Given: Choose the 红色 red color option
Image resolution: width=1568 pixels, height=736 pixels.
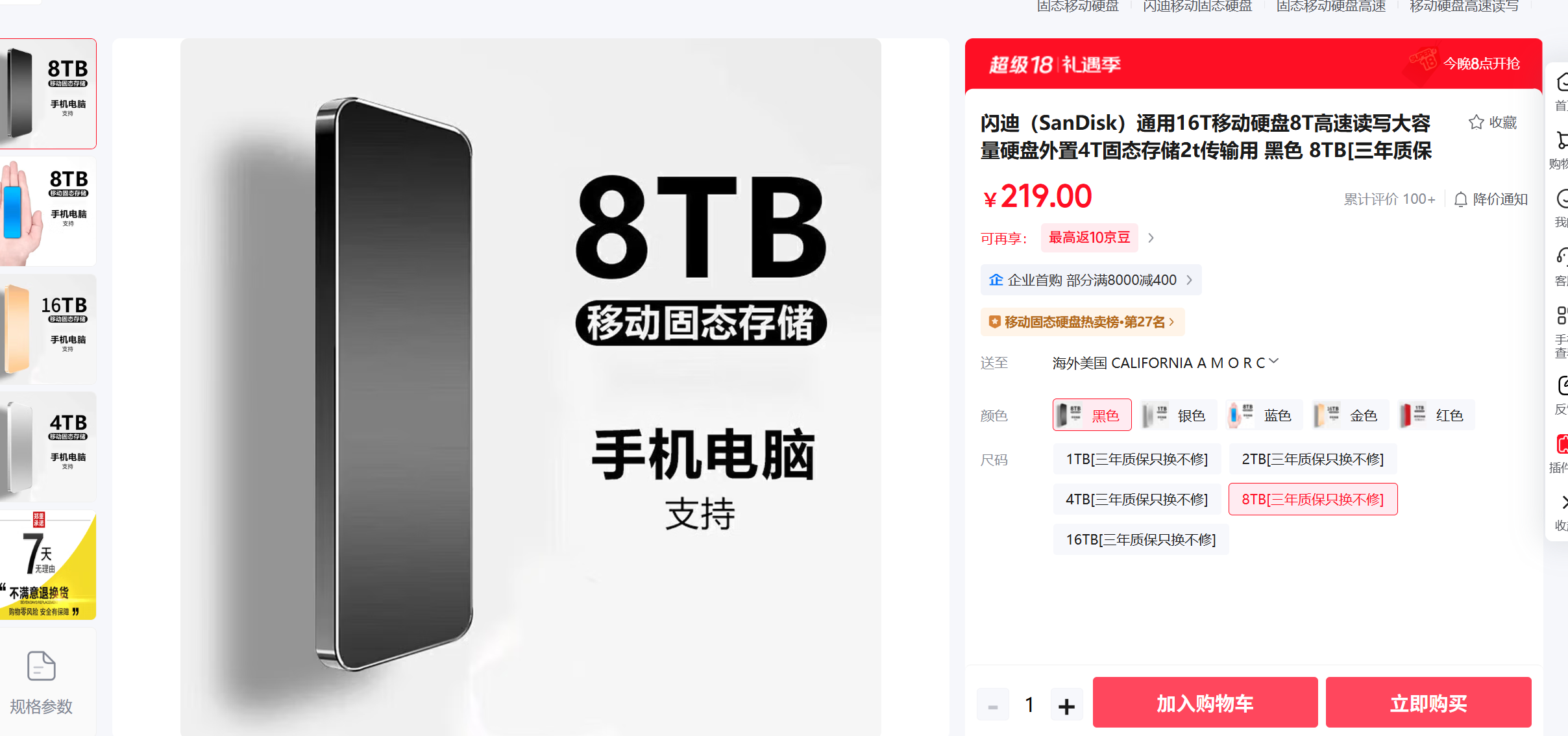Looking at the screenshot, I should [x=1435, y=415].
